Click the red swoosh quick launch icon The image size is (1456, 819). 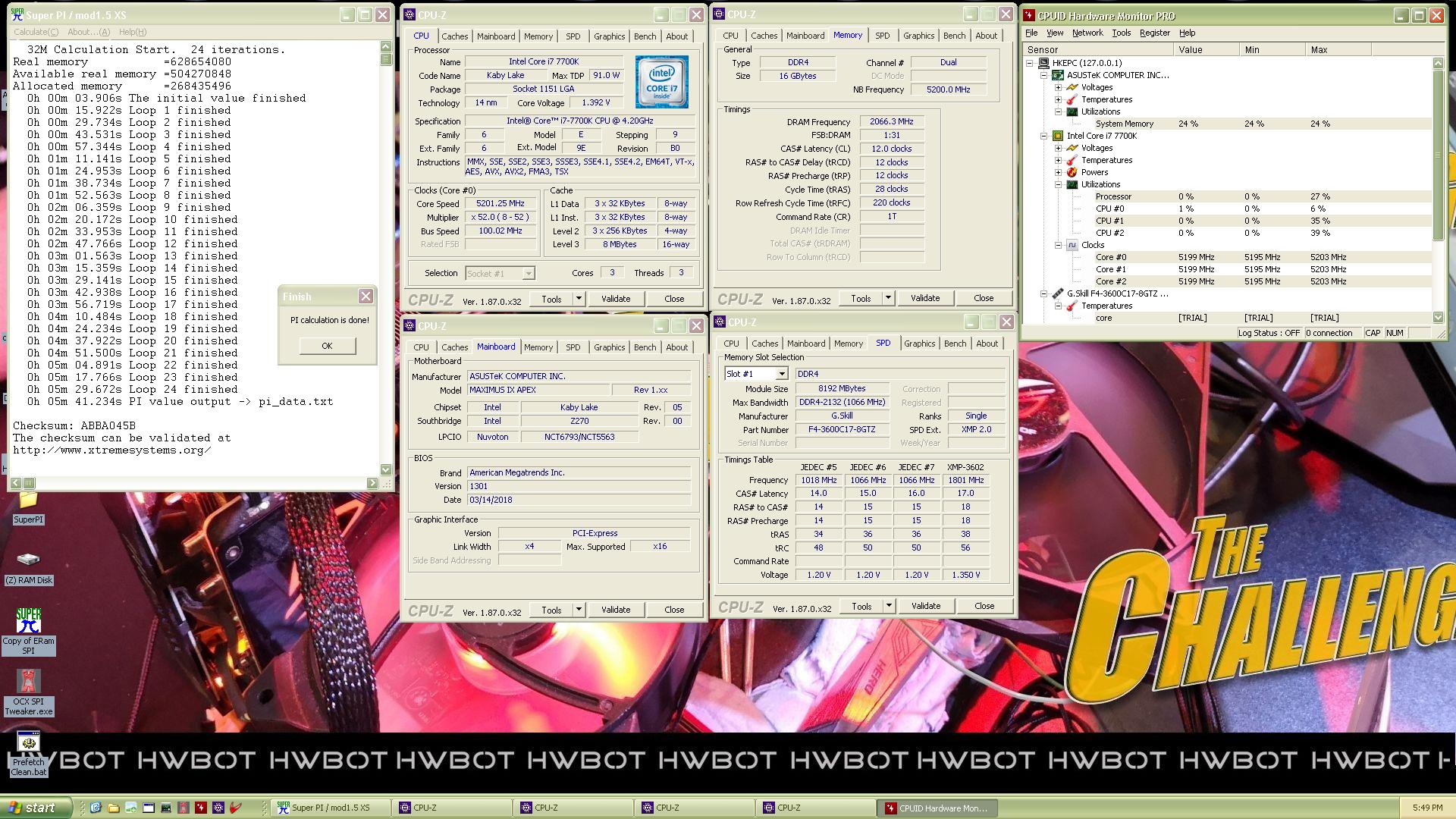[236, 808]
